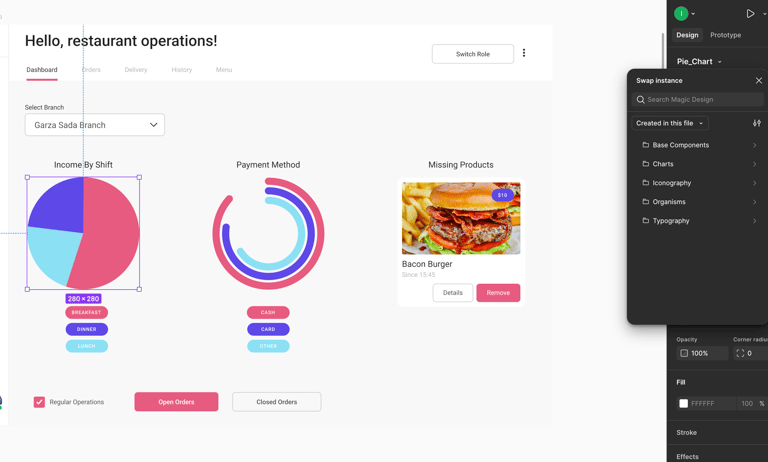Toggle the Regular Operations checkbox
The height and width of the screenshot is (462, 768).
tap(39, 402)
